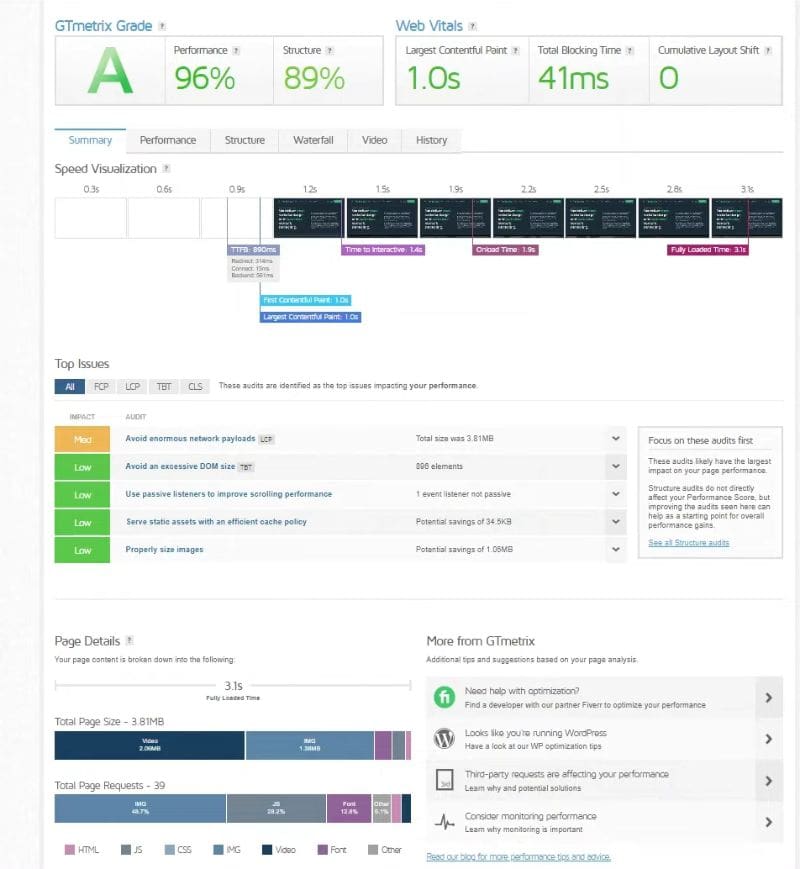This screenshot has height=869, width=800.
Task: Click the help icon next to Performance
Action: tap(236, 50)
